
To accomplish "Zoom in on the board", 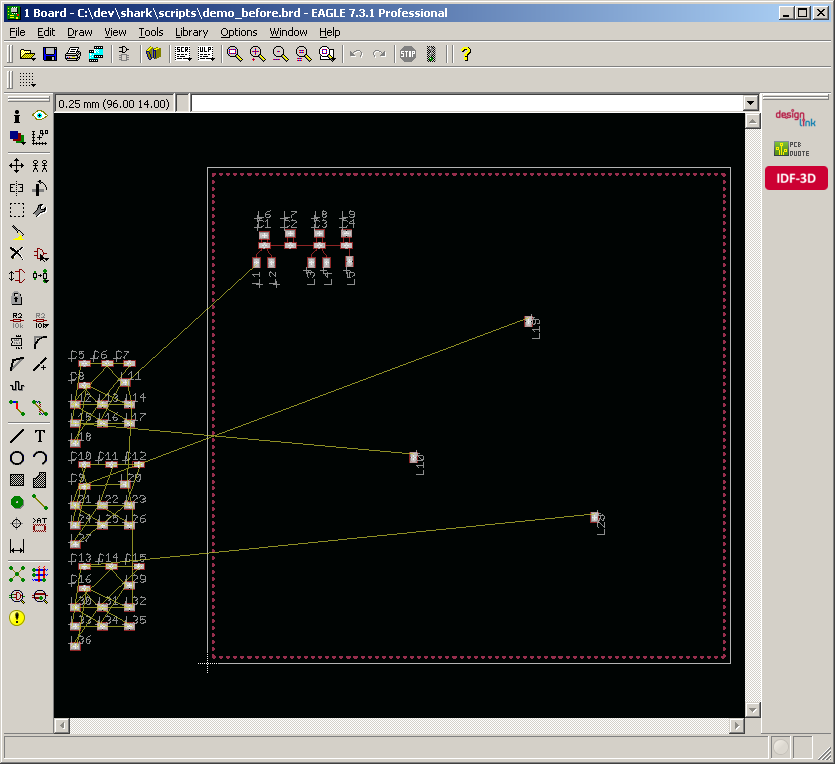I will coord(258,54).
